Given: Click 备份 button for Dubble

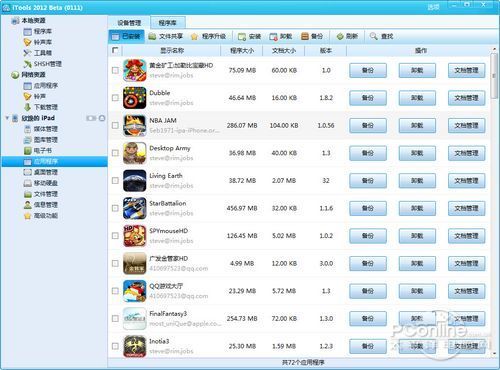Looking at the screenshot, I should click(x=368, y=98).
